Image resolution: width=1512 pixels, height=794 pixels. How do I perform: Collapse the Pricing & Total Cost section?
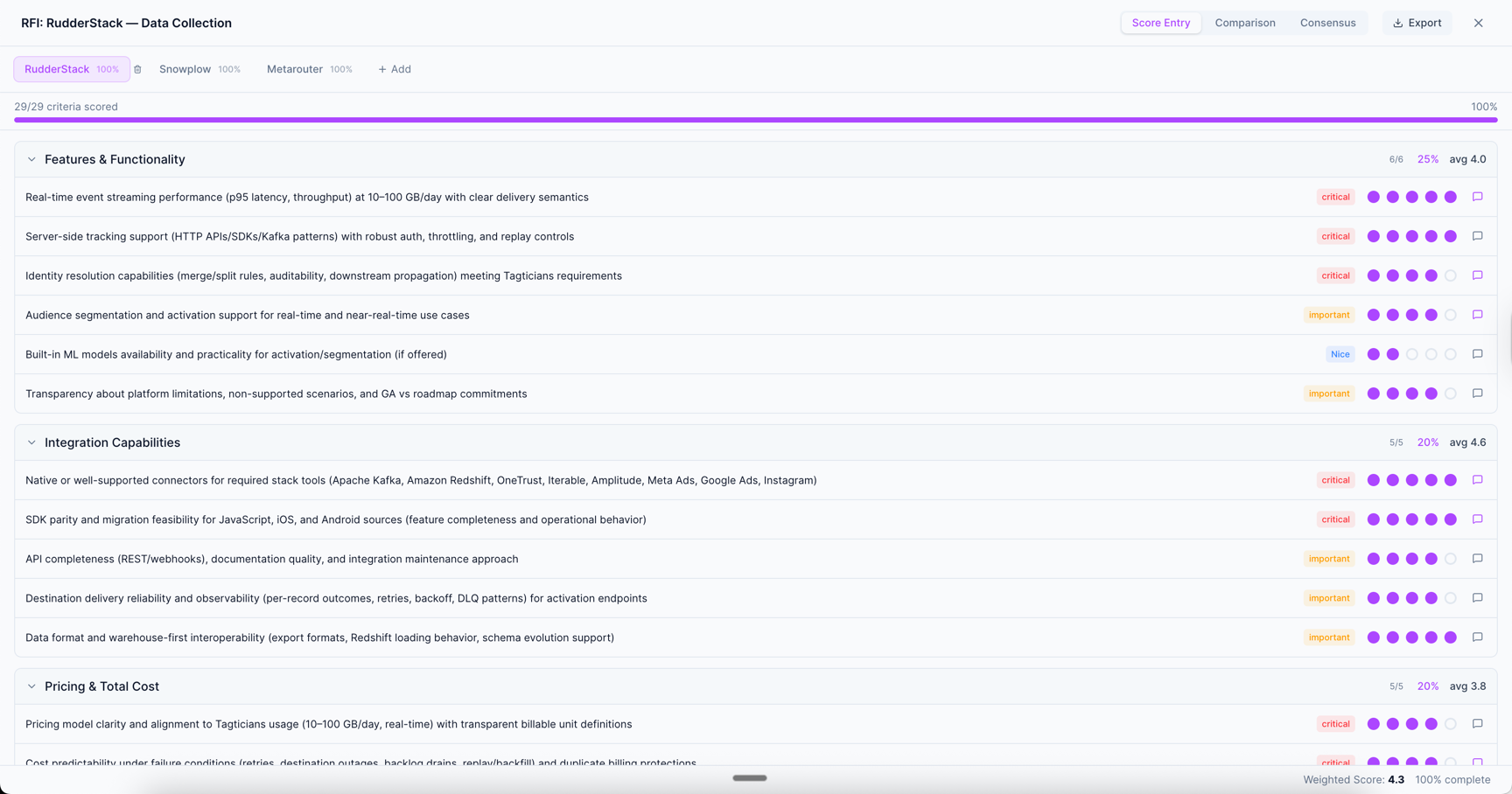pyautogui.click(x=31, y=687)
